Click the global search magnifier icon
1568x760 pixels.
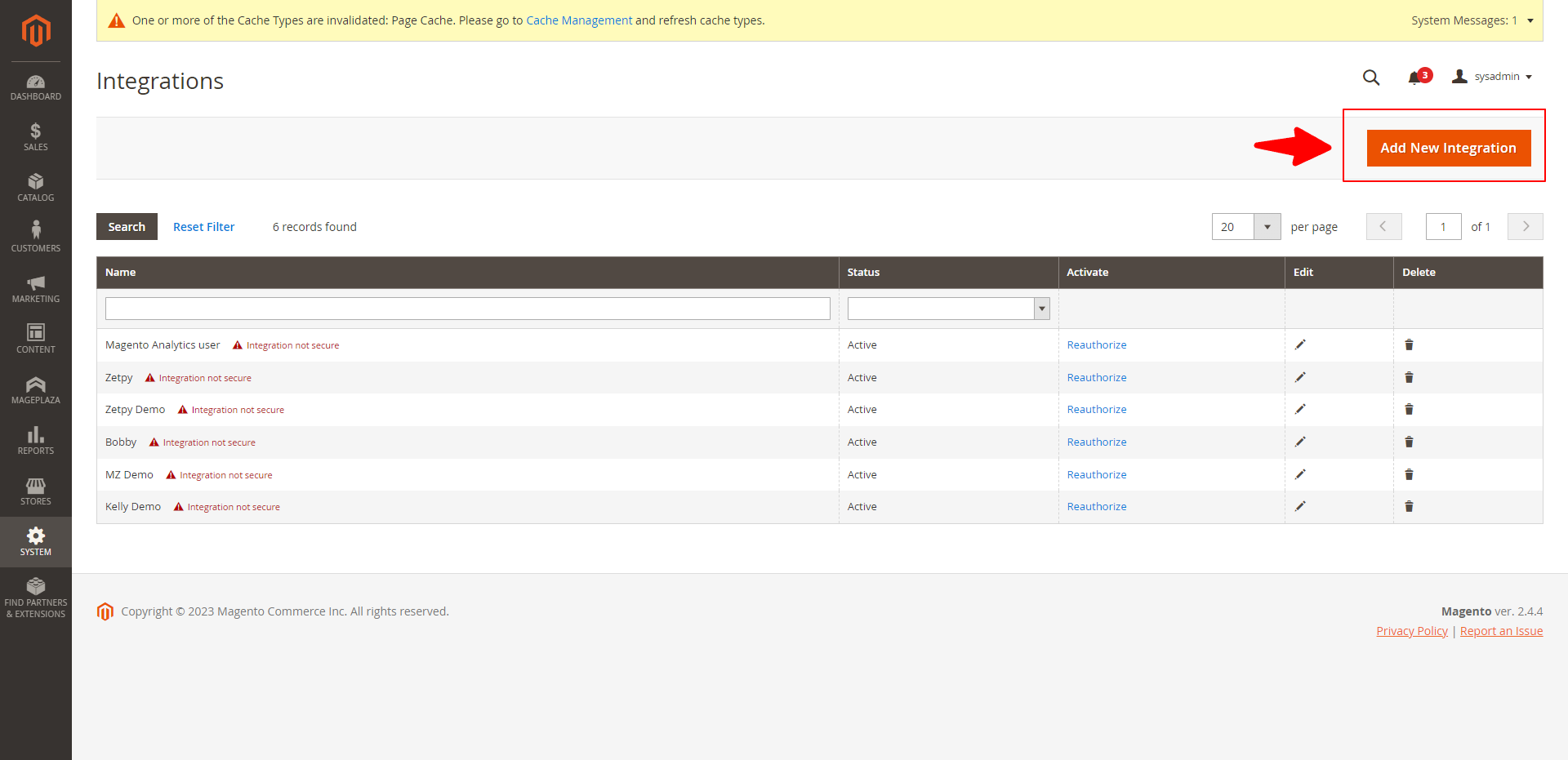point(1371,78)
